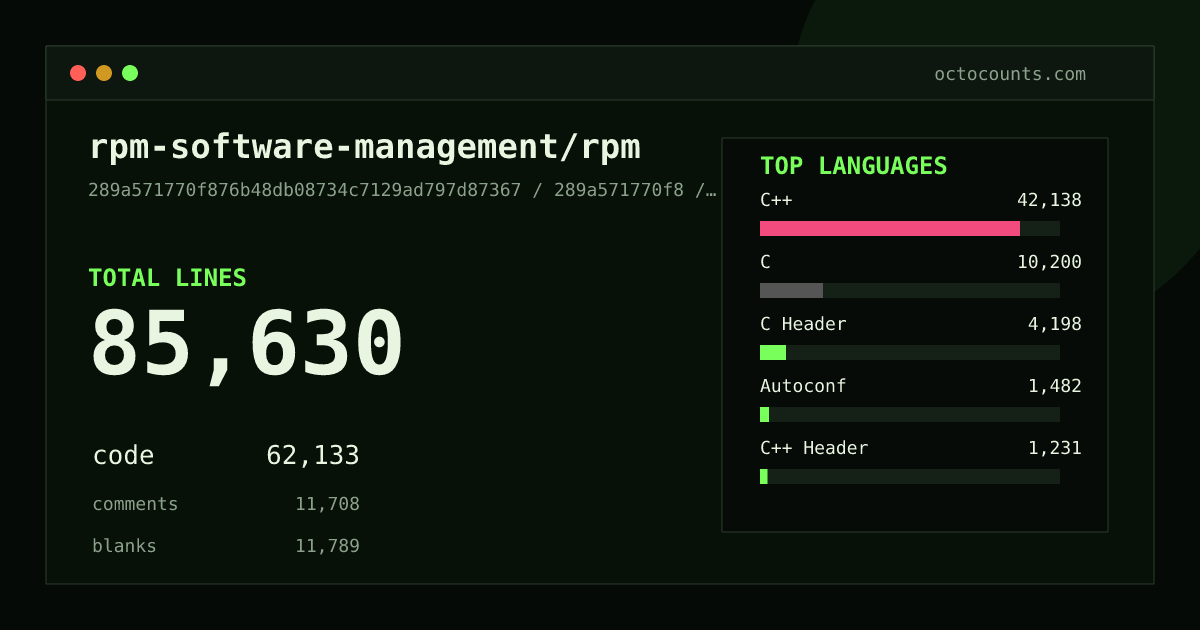Click the comments value 11,708

point(327,504)
